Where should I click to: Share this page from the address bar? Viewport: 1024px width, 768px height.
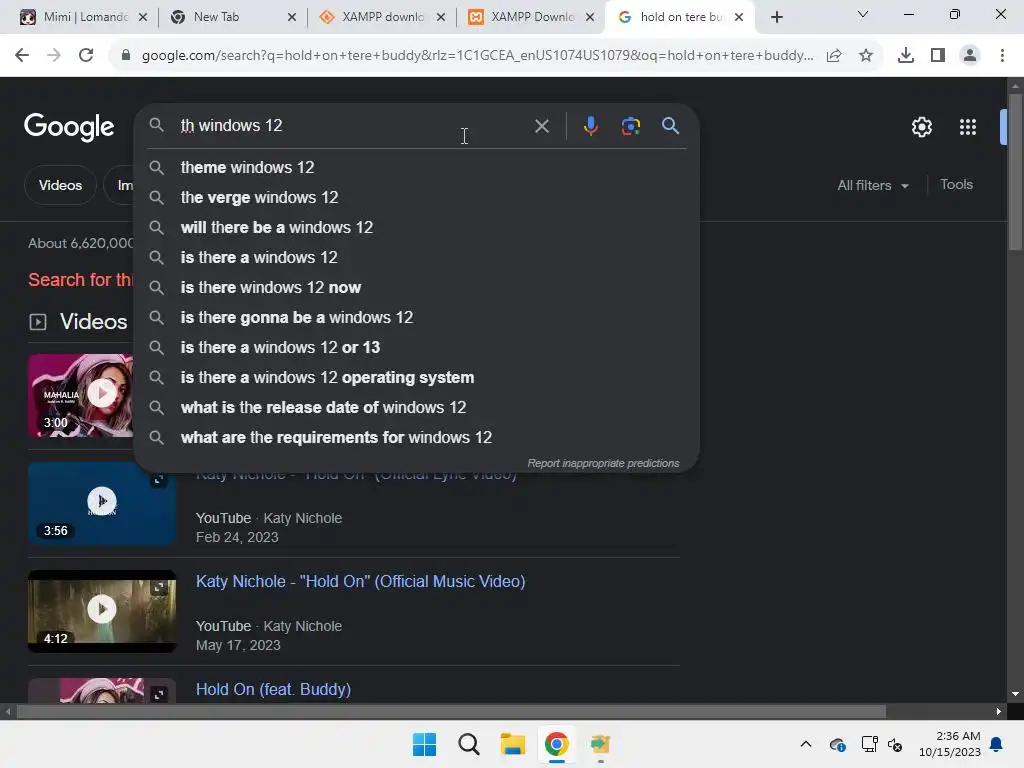tap(834, 56)
